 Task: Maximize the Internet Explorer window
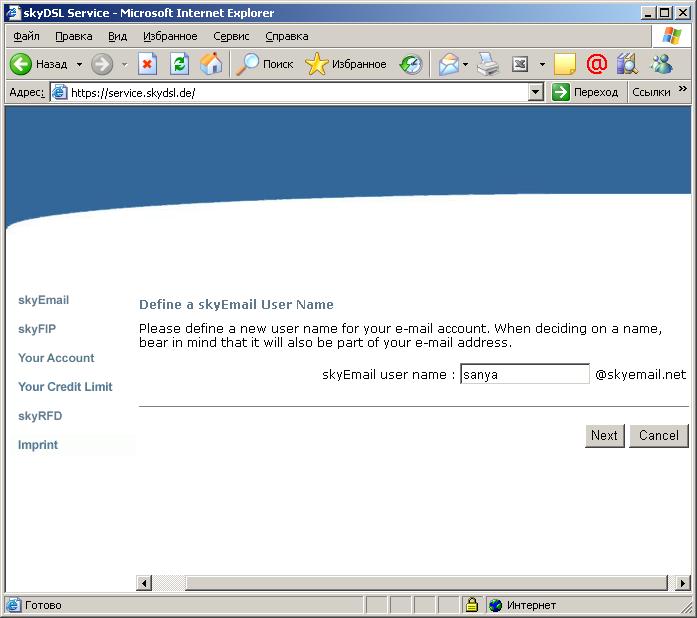(x=665, y=12)
